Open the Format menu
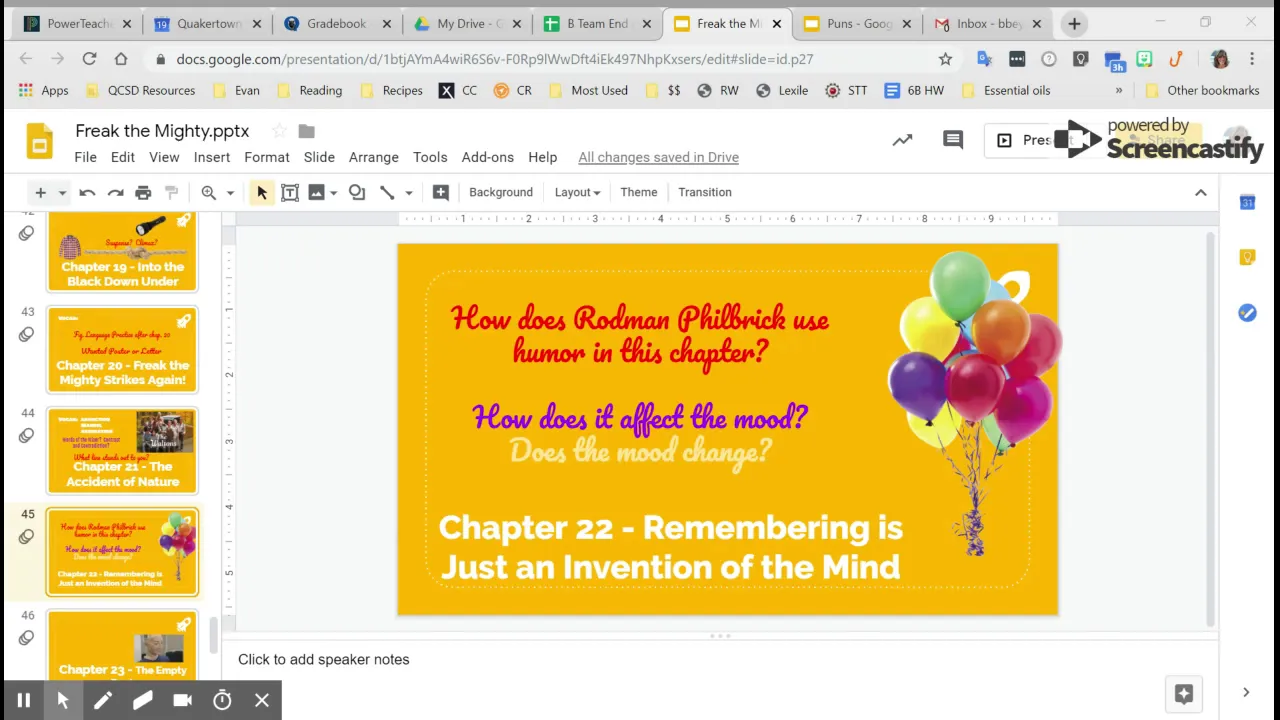This screenshot has height=720, width=1280. pyautogui.click(x=267, y=157)
